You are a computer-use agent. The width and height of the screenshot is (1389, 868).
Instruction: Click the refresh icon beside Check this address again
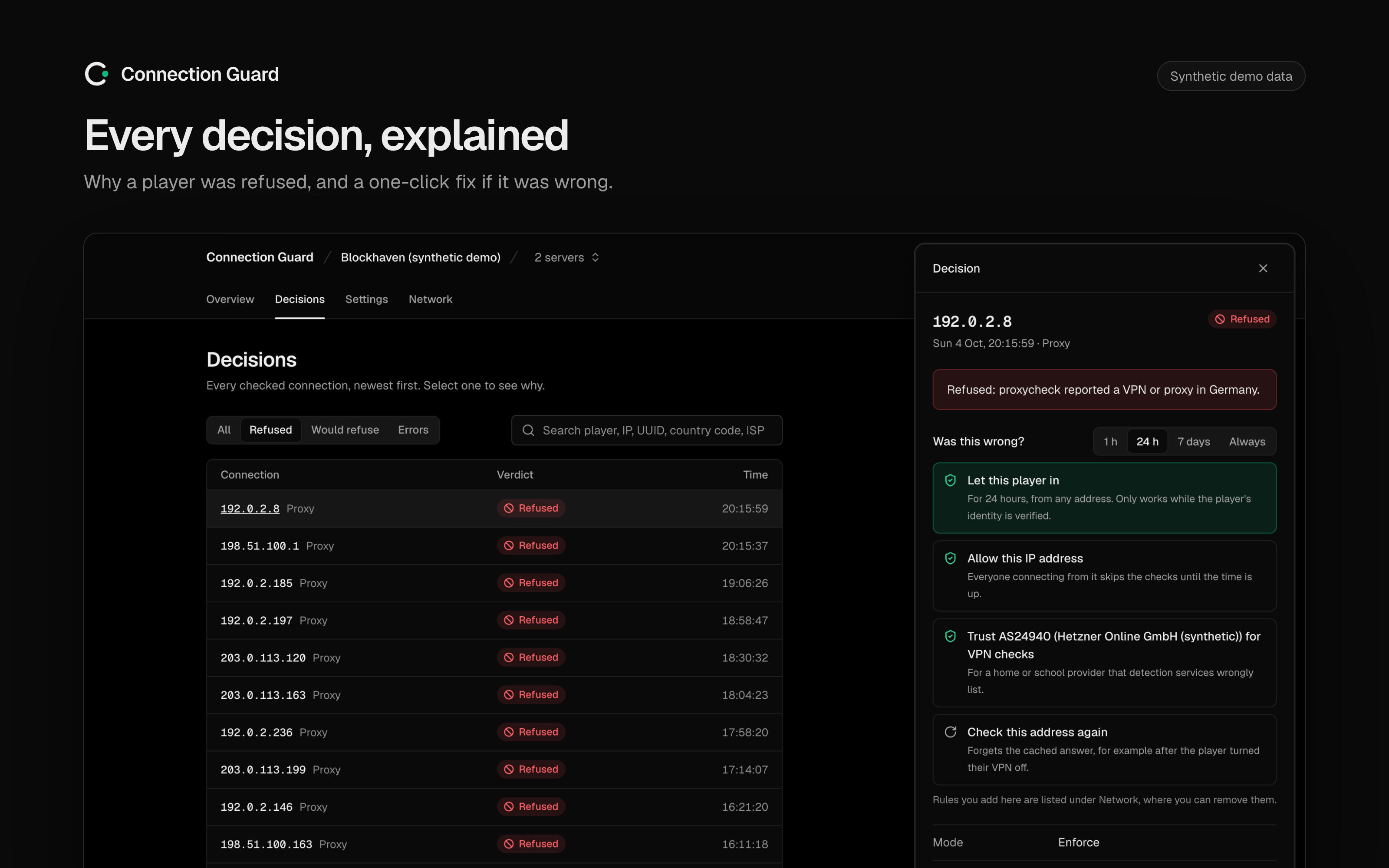click(951, 732)
